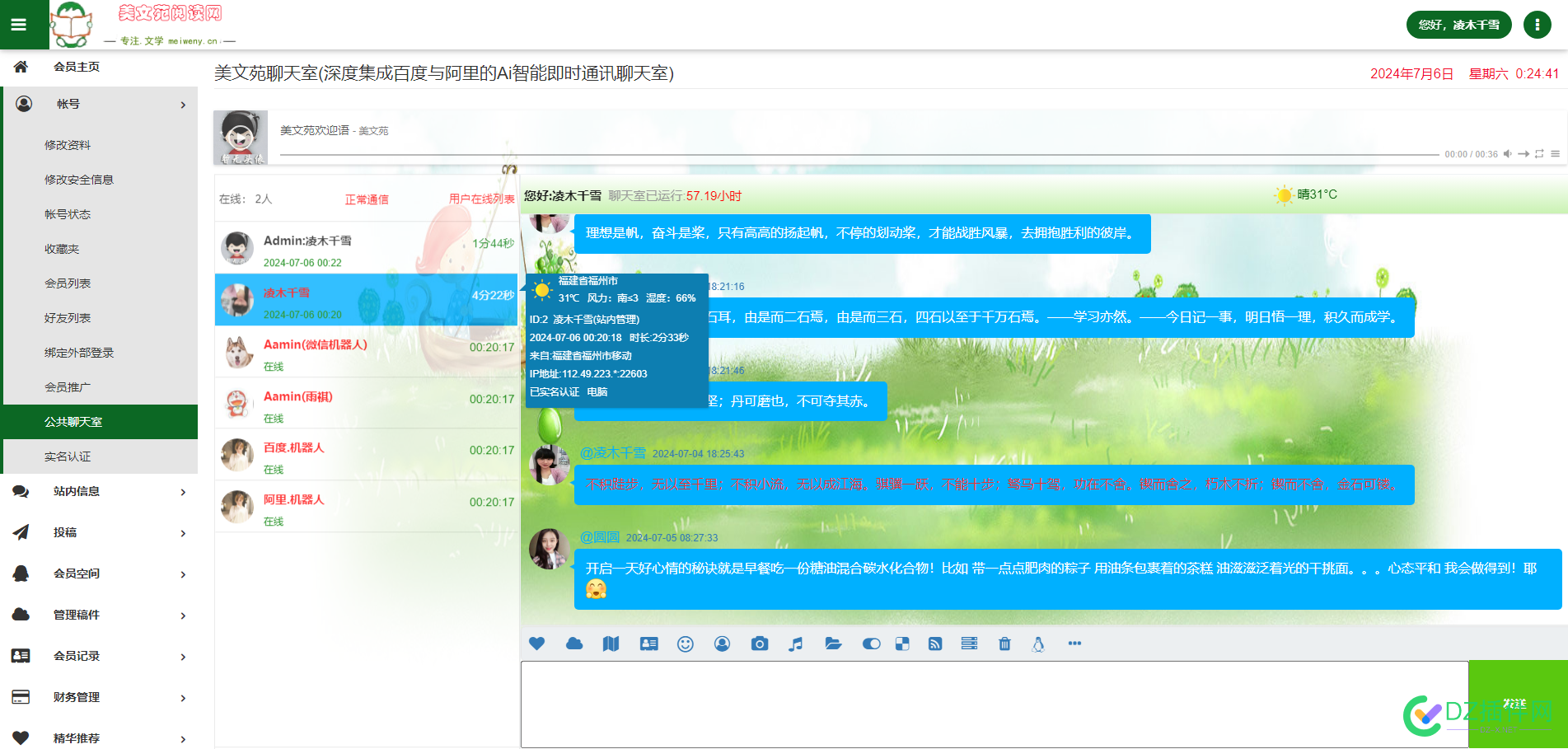Open the map icon in chat toolbar
Viewport: 1568px width, 749px height.
[611, 644]
